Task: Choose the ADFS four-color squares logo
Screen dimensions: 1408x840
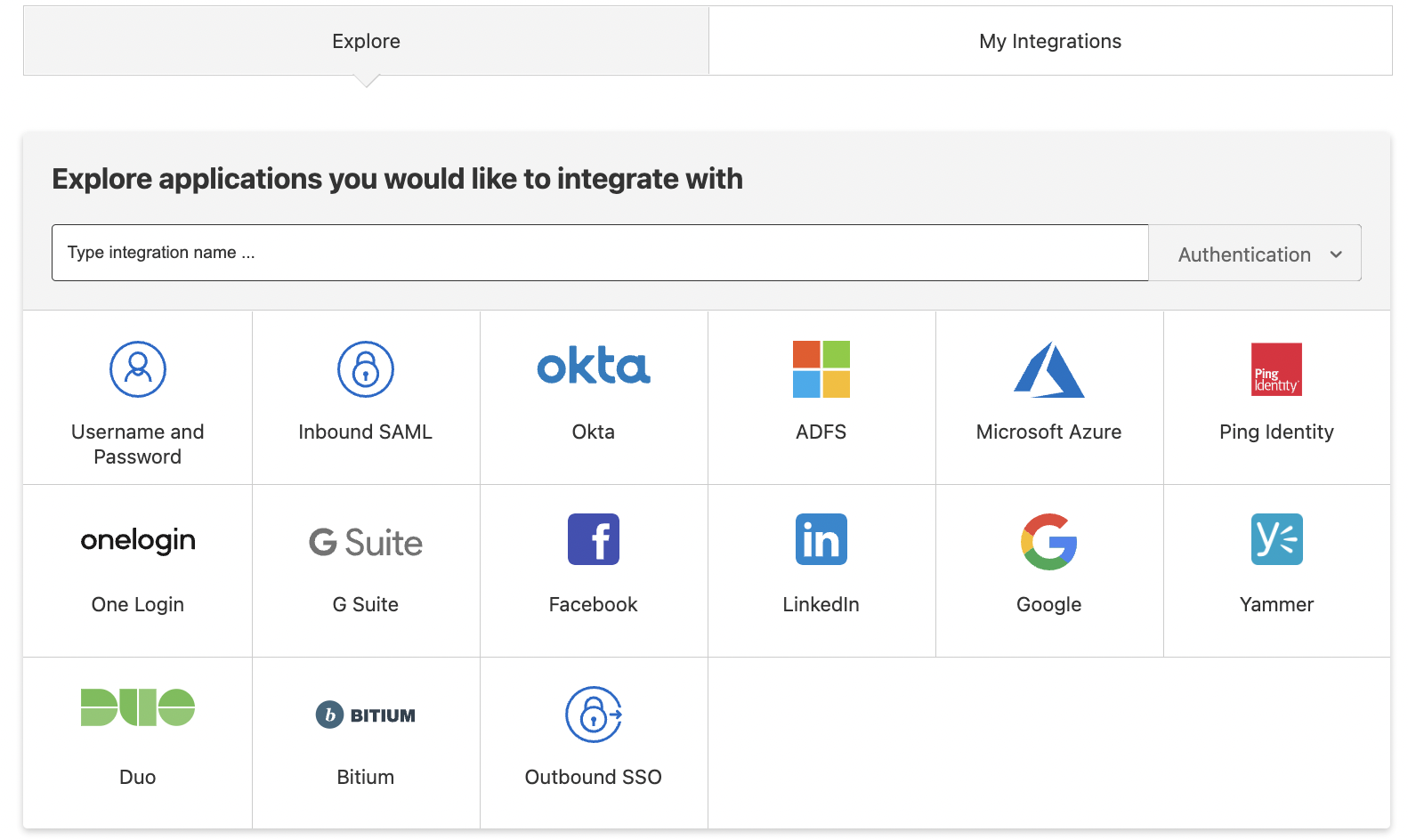Action: tap(821, 368)
